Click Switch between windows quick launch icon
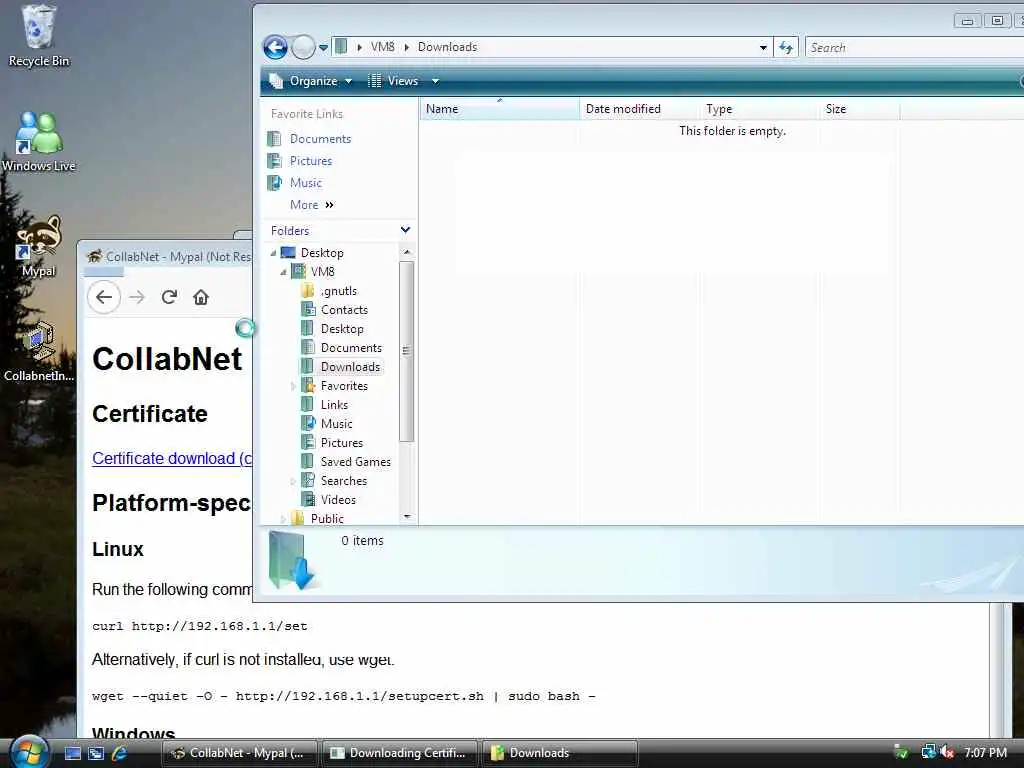This screenshot has width=1024, height=768. coord(96,753)
